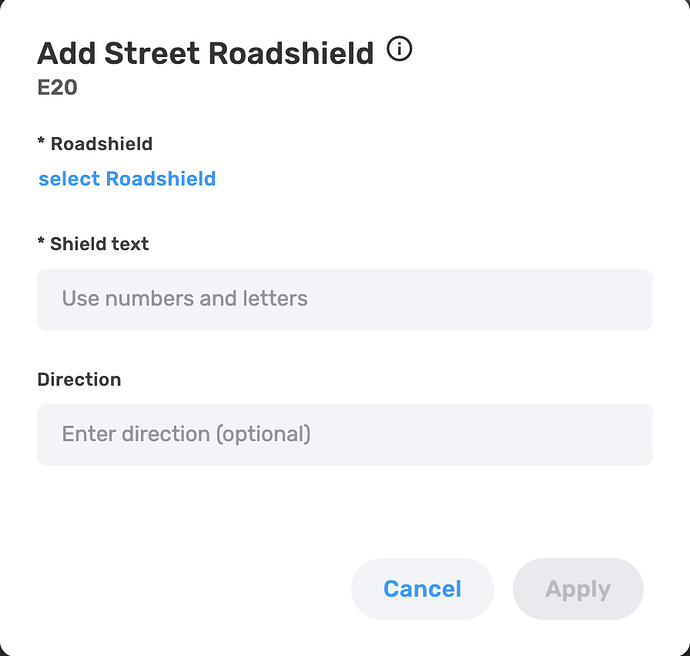Open the select Roadshield link

(x=127, y=179)
